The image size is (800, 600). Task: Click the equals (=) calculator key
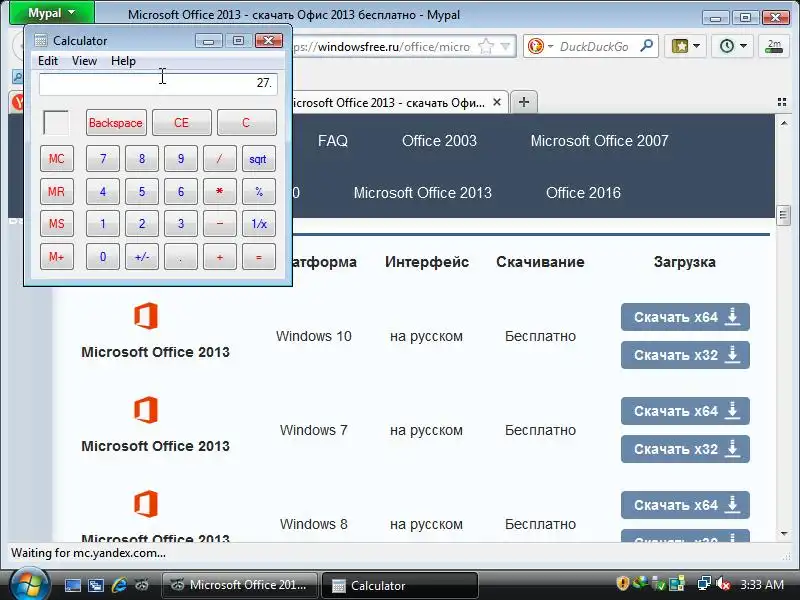point(259,256)
